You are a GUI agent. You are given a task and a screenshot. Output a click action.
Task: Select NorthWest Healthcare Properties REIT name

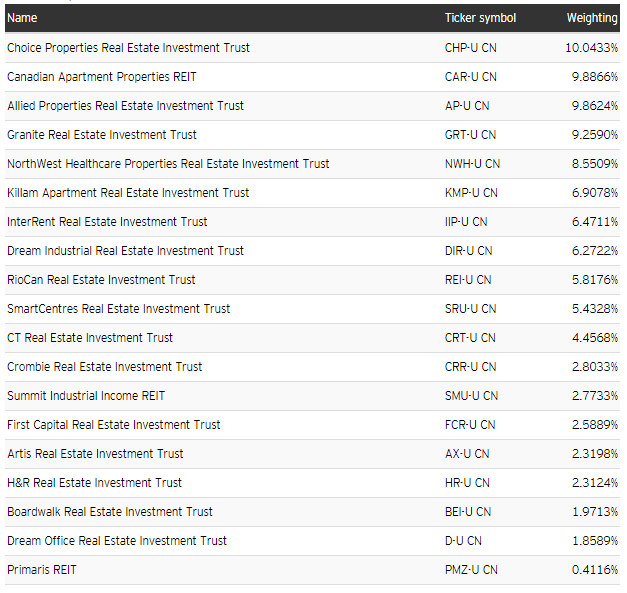[x=168, y=164]
